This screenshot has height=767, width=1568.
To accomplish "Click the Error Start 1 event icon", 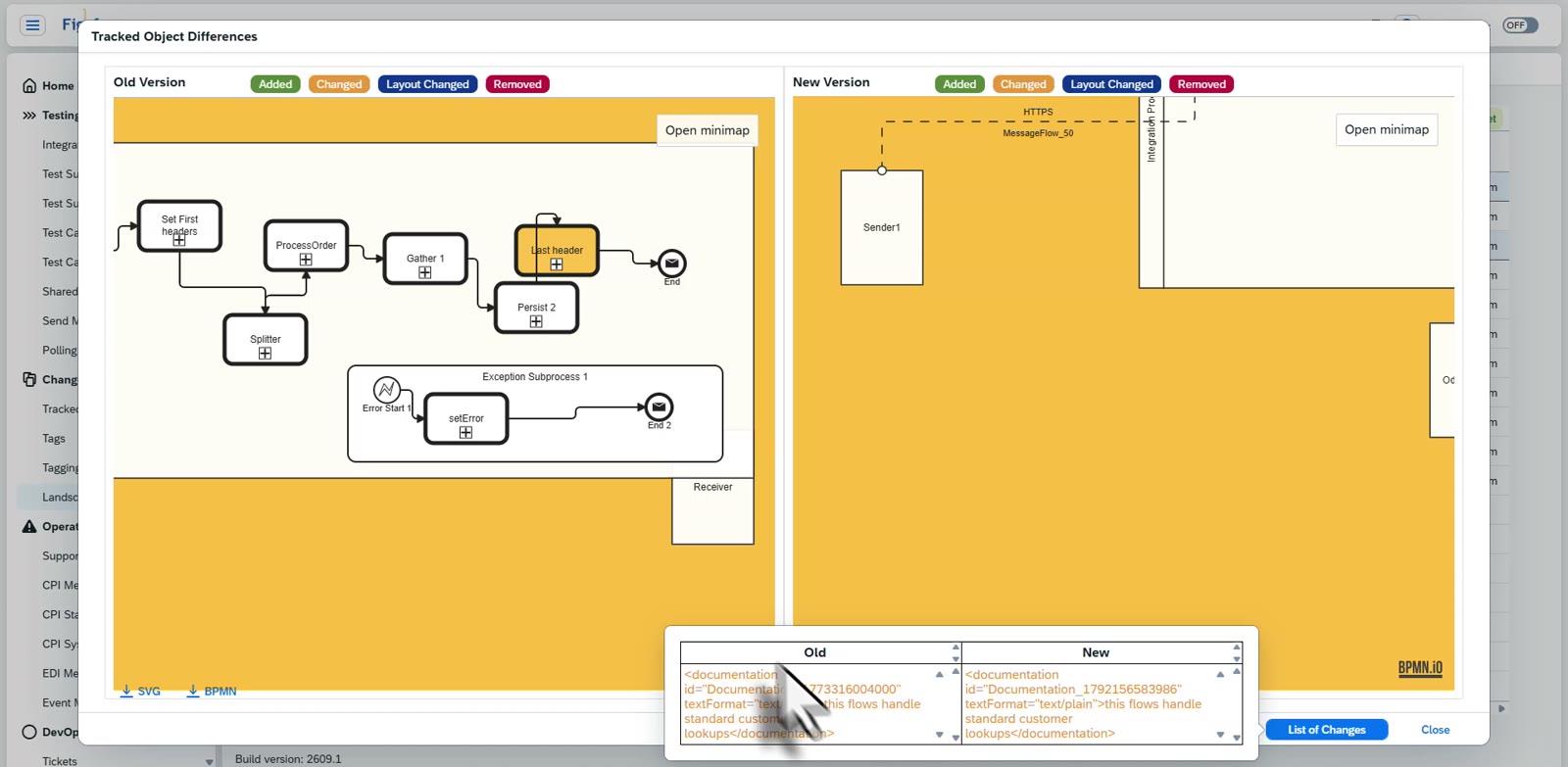I will (x=387, y=390).
